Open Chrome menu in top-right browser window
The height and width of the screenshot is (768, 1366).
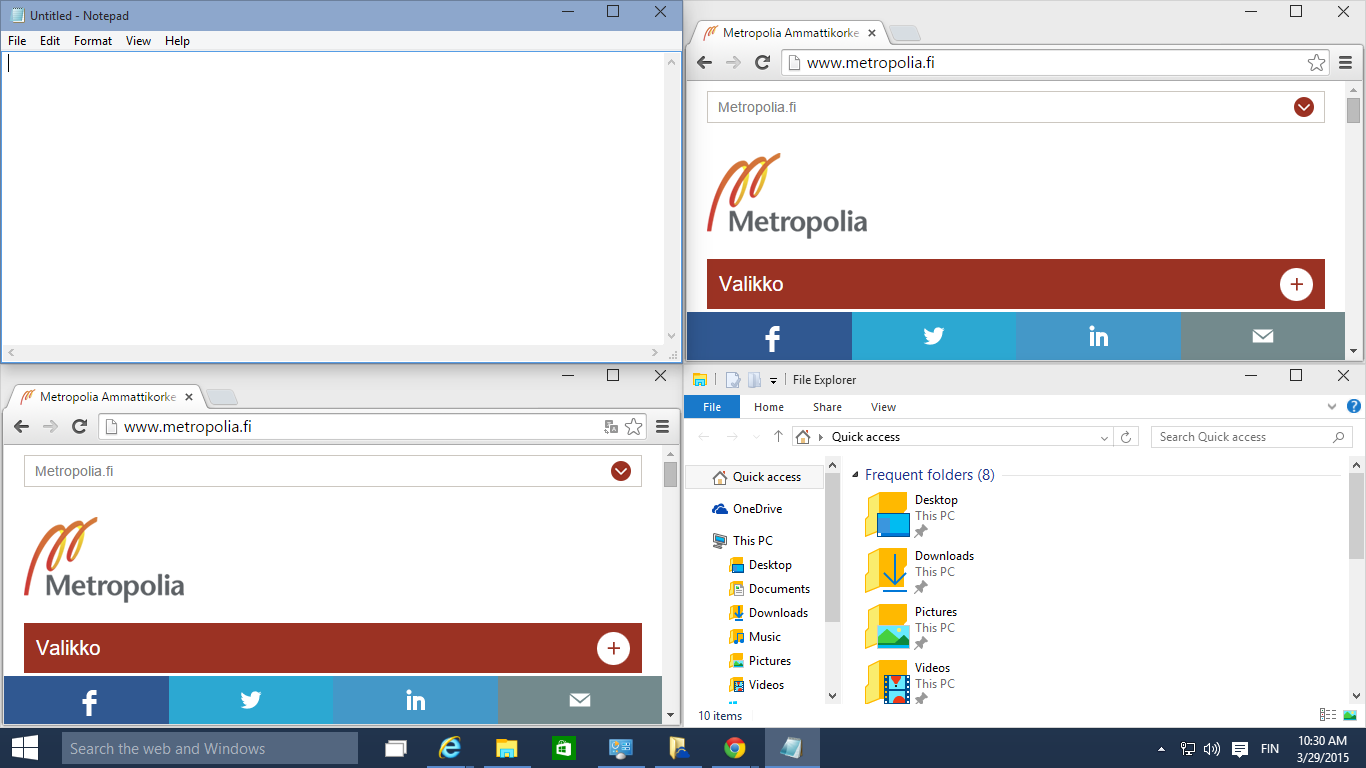pyautogui.click(x=1345, y=63)
